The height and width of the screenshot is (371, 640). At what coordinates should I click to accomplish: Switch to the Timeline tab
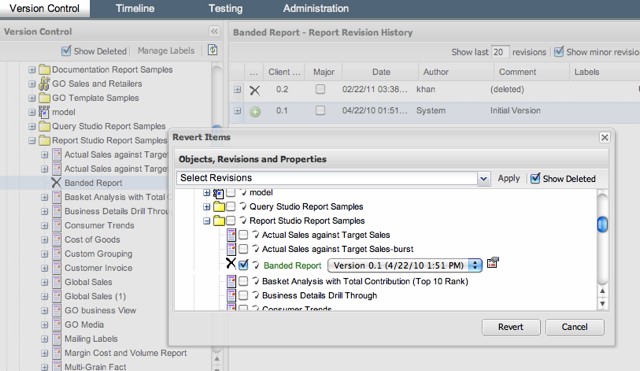tap(135, 9)
